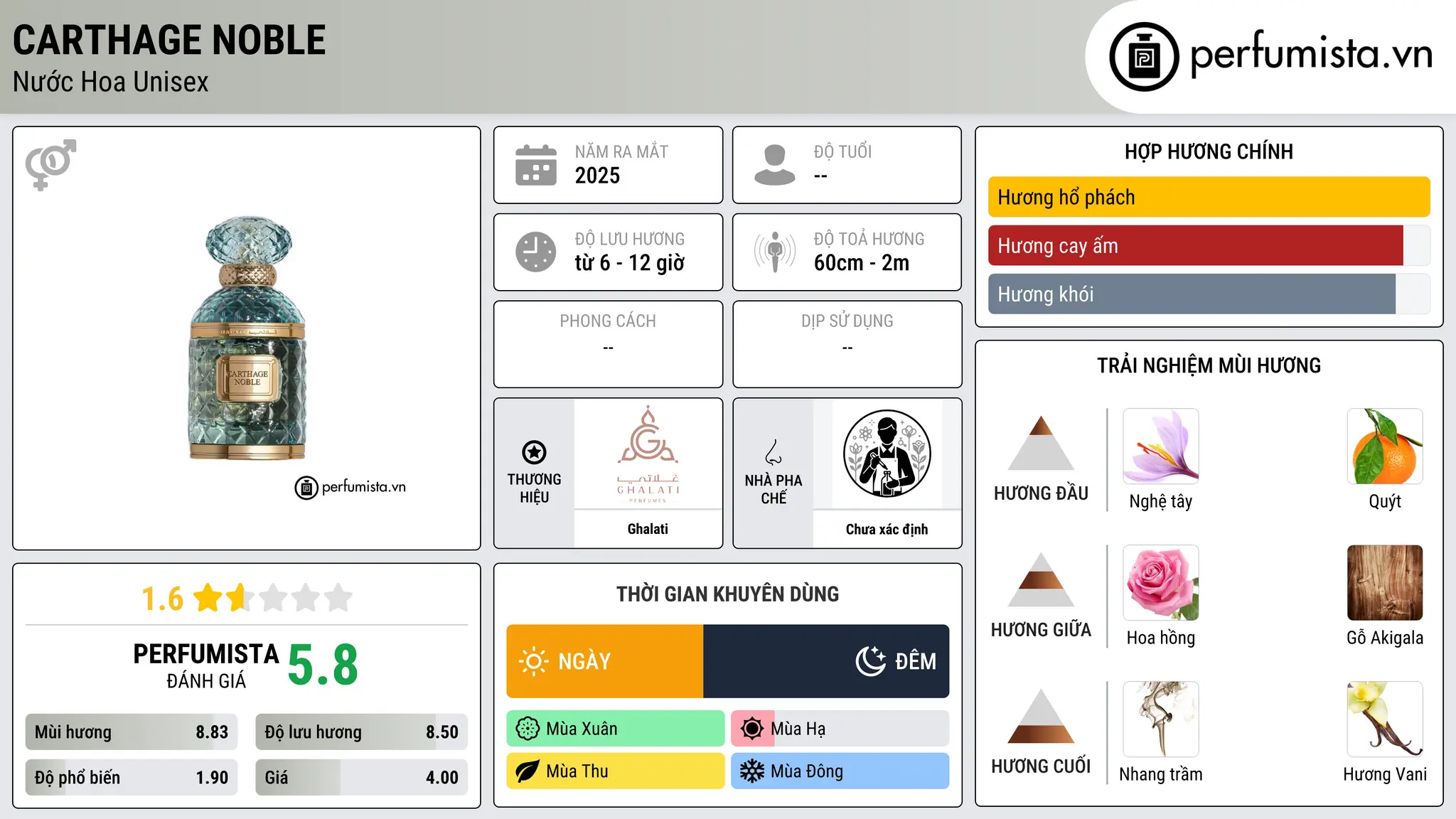Open the Ghalati brand logo
Viewport: 1456px width, 819px height.
[x=648, y=454]
